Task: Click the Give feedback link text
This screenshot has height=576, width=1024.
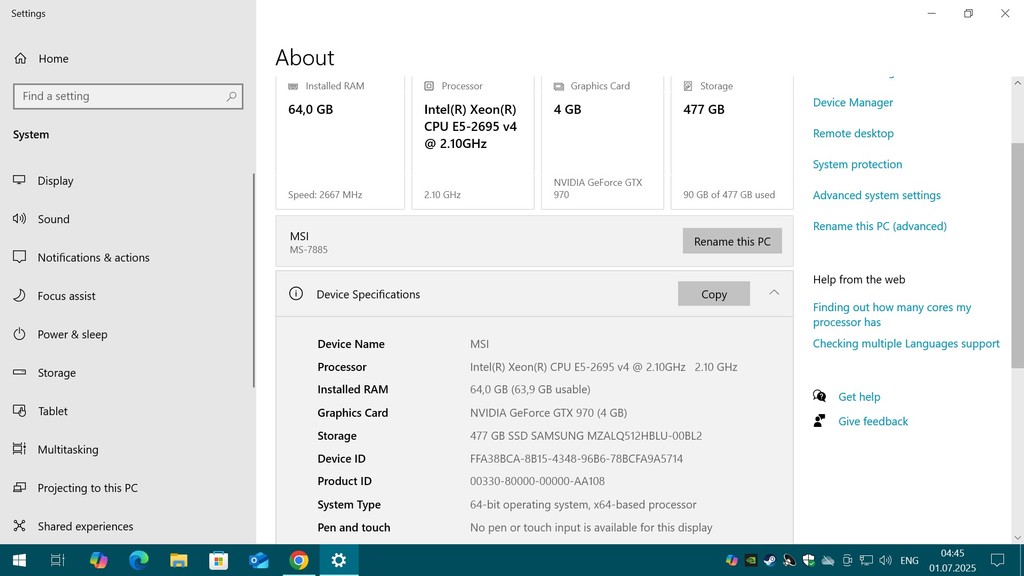Action: pyautogui.click(x=873, y=421)
